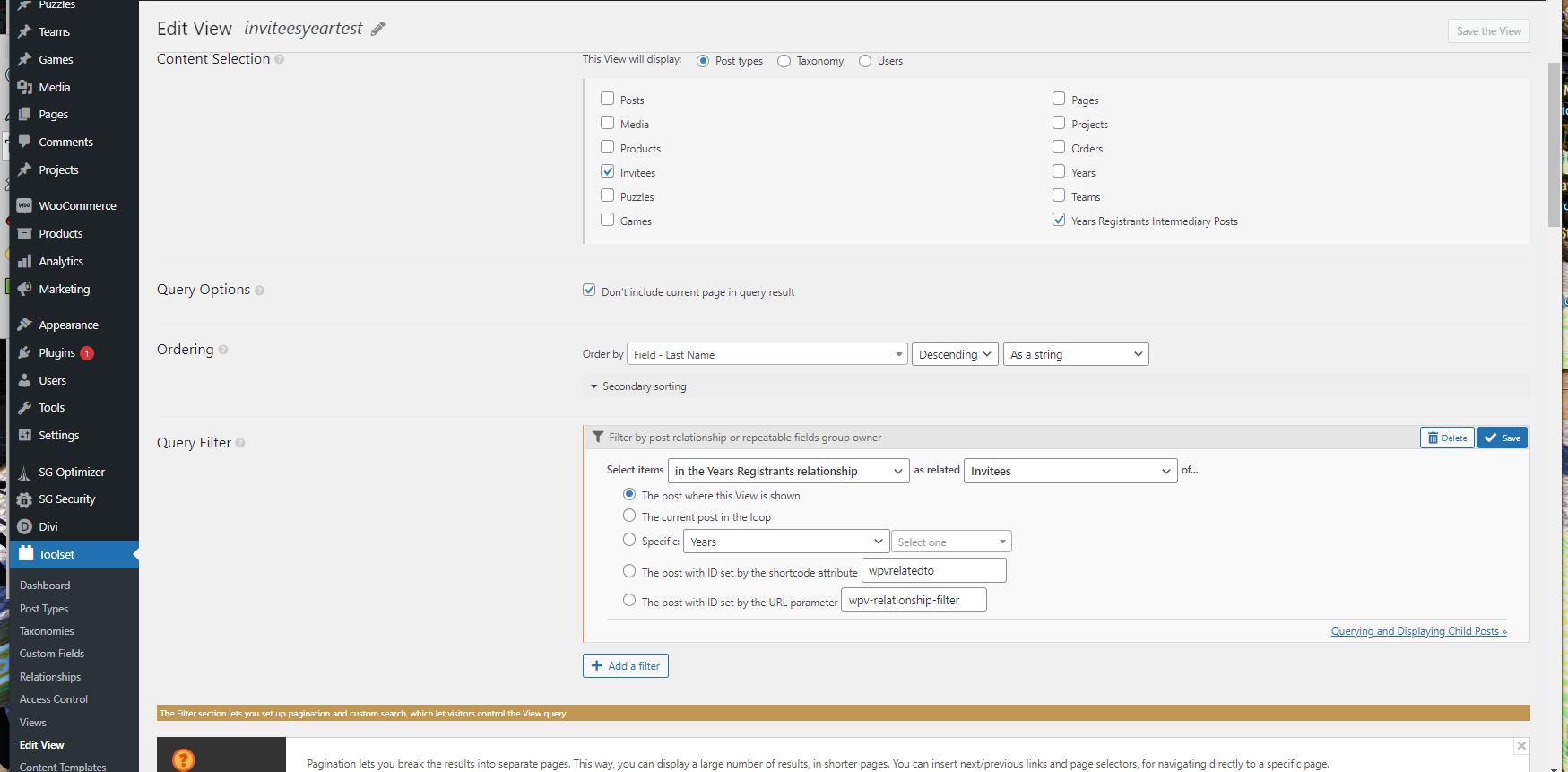Toggle Don't include current page checkbox
Image resolution: width=1568 pixels, height=772 pixels.
point(589,290)
